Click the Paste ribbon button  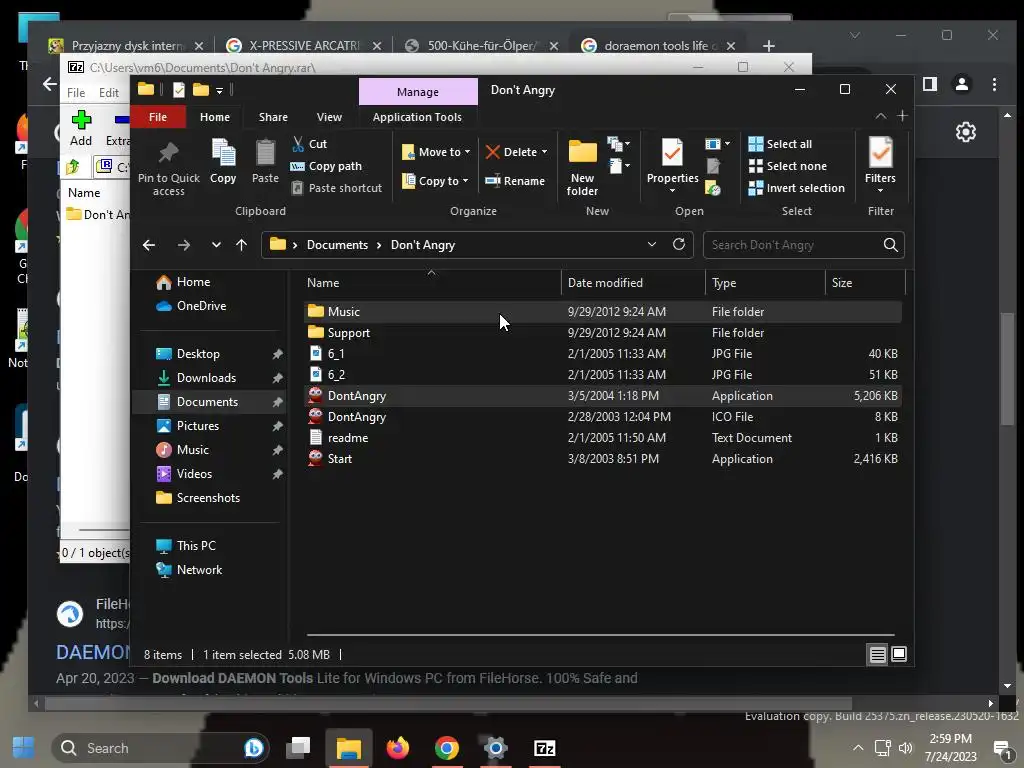(x=265, y=161)
